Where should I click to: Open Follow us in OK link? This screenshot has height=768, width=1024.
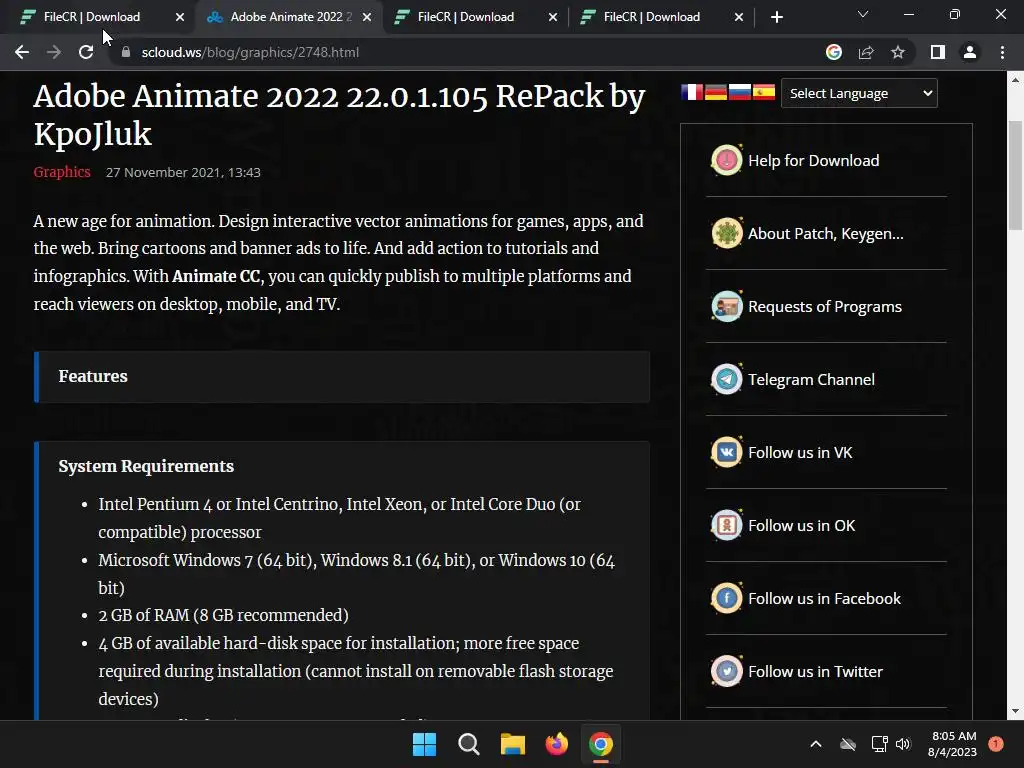click(801, 526)
